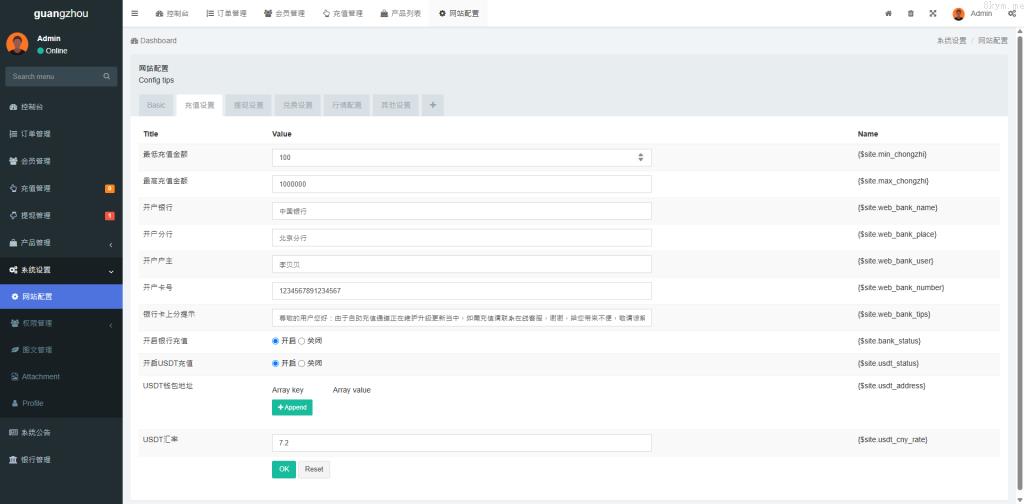
Task: Click the USDT汇率 input field
Action: [461, 442]
